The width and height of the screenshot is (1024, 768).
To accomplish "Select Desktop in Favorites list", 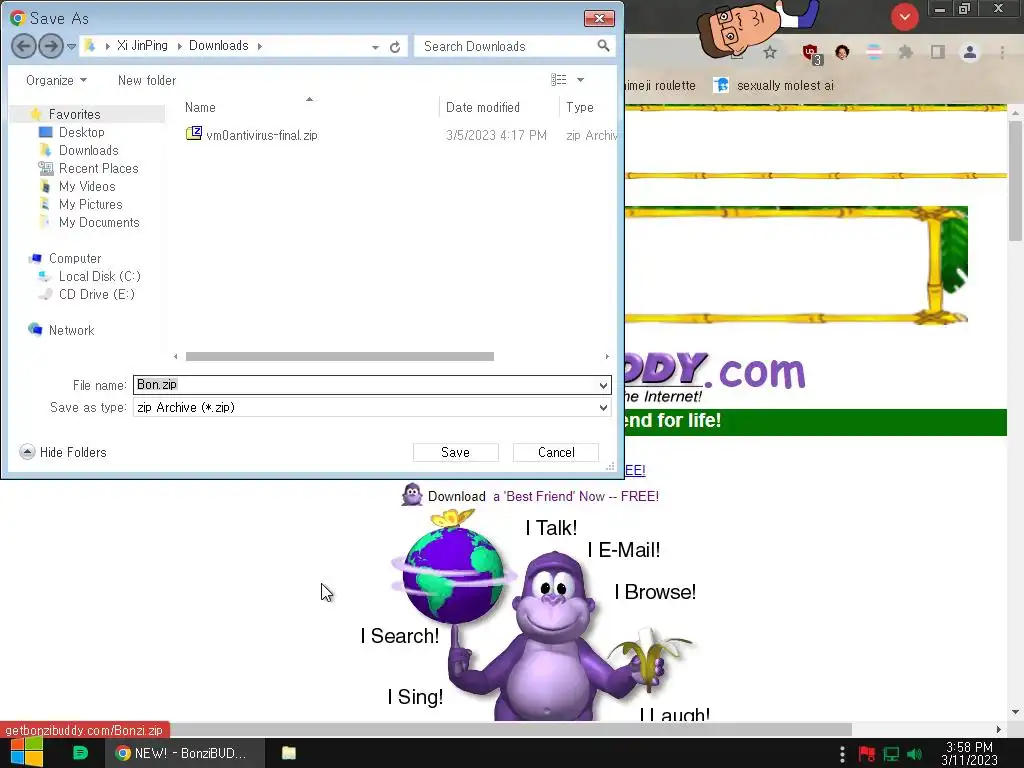I will click(x=81, y=133).
